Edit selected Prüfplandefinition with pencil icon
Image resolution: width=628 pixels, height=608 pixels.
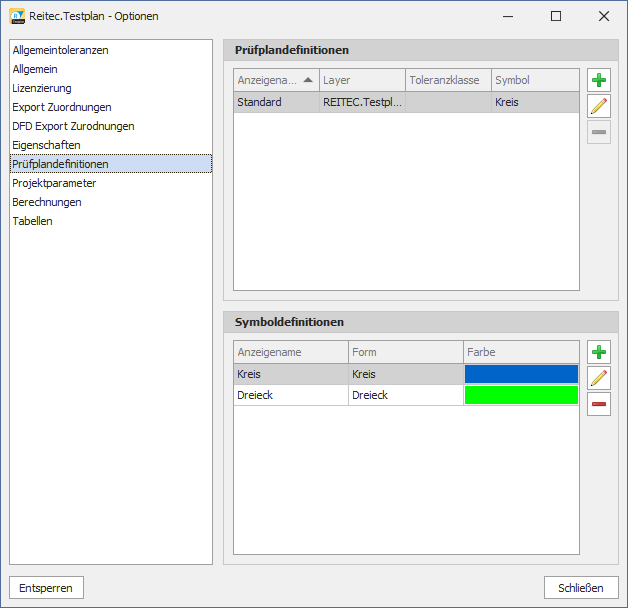click(599, 107)
